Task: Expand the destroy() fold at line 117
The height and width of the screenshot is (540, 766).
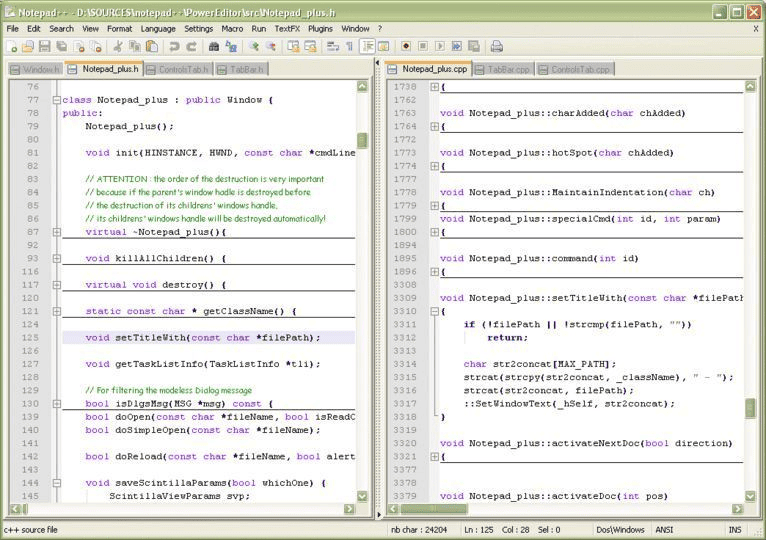Action: coord(57,285)
